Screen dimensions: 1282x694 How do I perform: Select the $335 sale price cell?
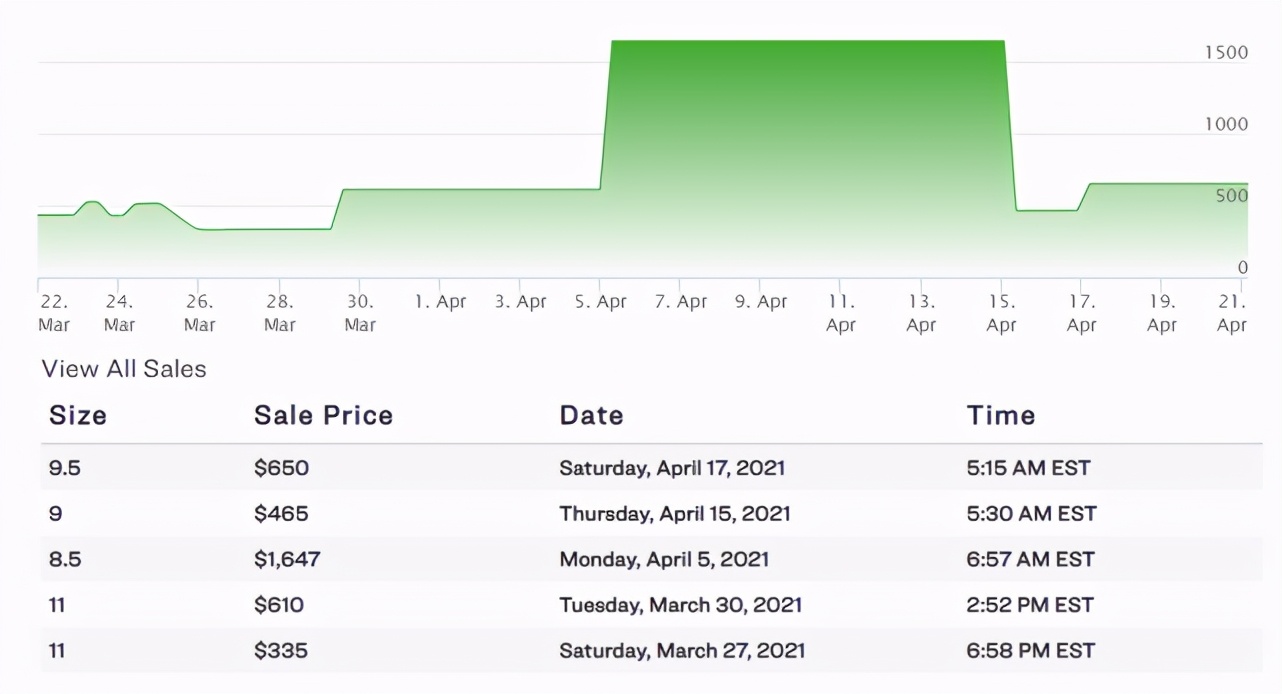(x=281, y=651)
